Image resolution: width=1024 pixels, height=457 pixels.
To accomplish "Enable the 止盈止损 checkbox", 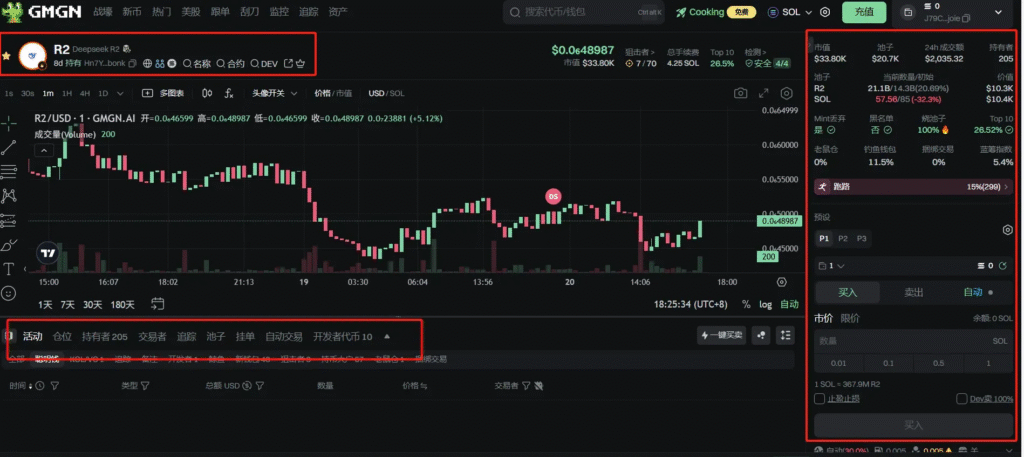I will pyautogui.click(x=820, y=399).
